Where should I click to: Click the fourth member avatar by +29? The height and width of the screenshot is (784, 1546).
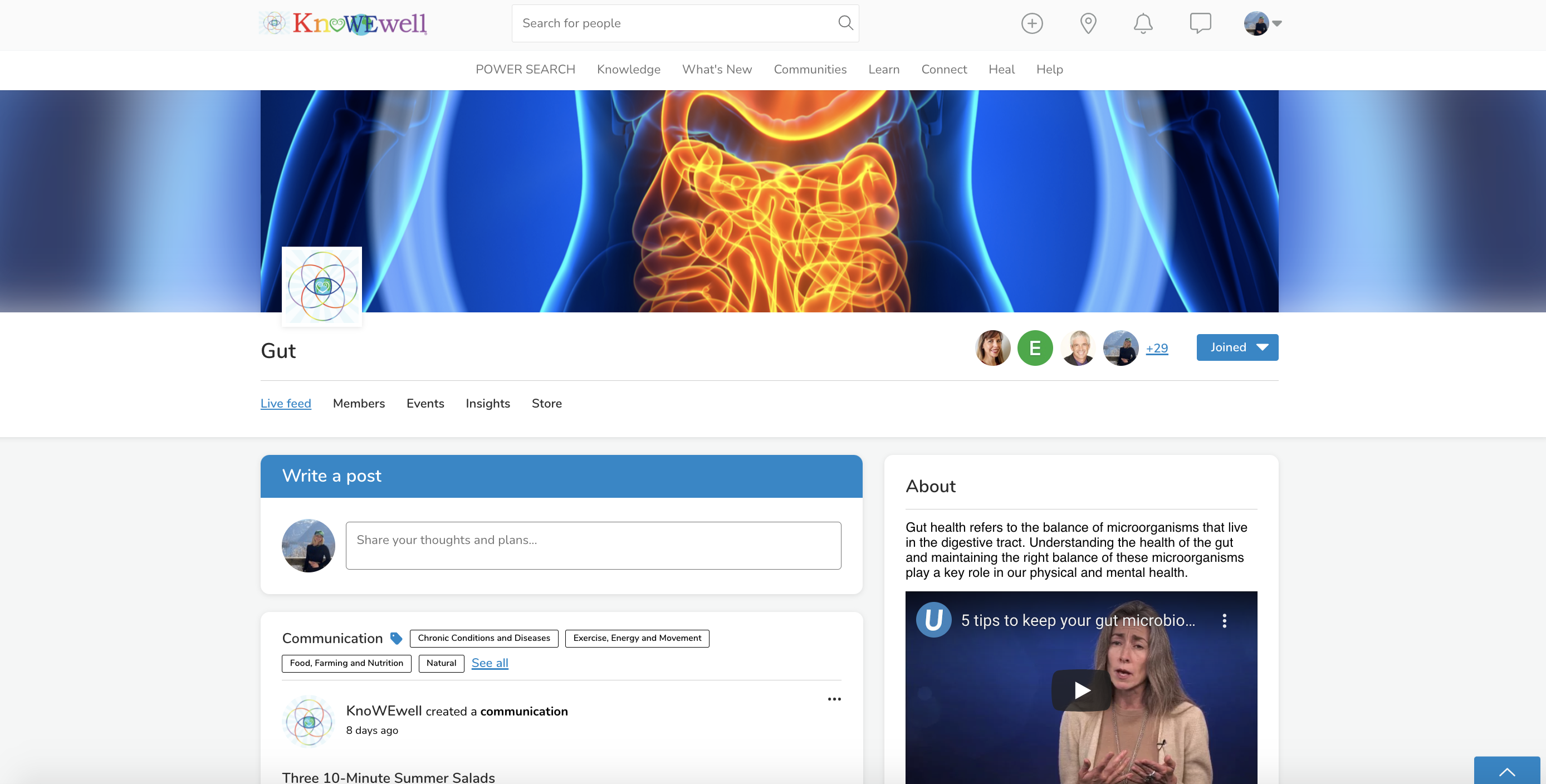coord(1121,348)
